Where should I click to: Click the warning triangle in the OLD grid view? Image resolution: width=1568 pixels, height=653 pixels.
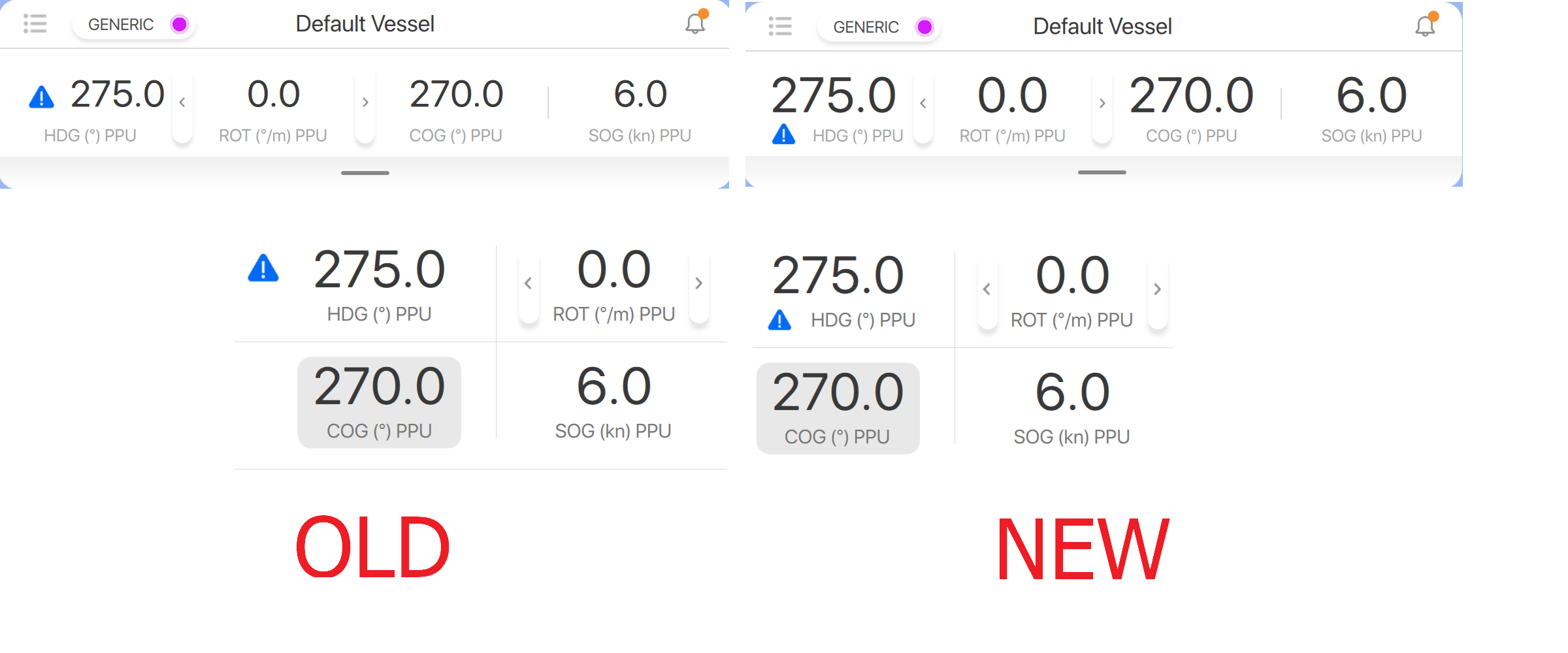pos(263,268)
